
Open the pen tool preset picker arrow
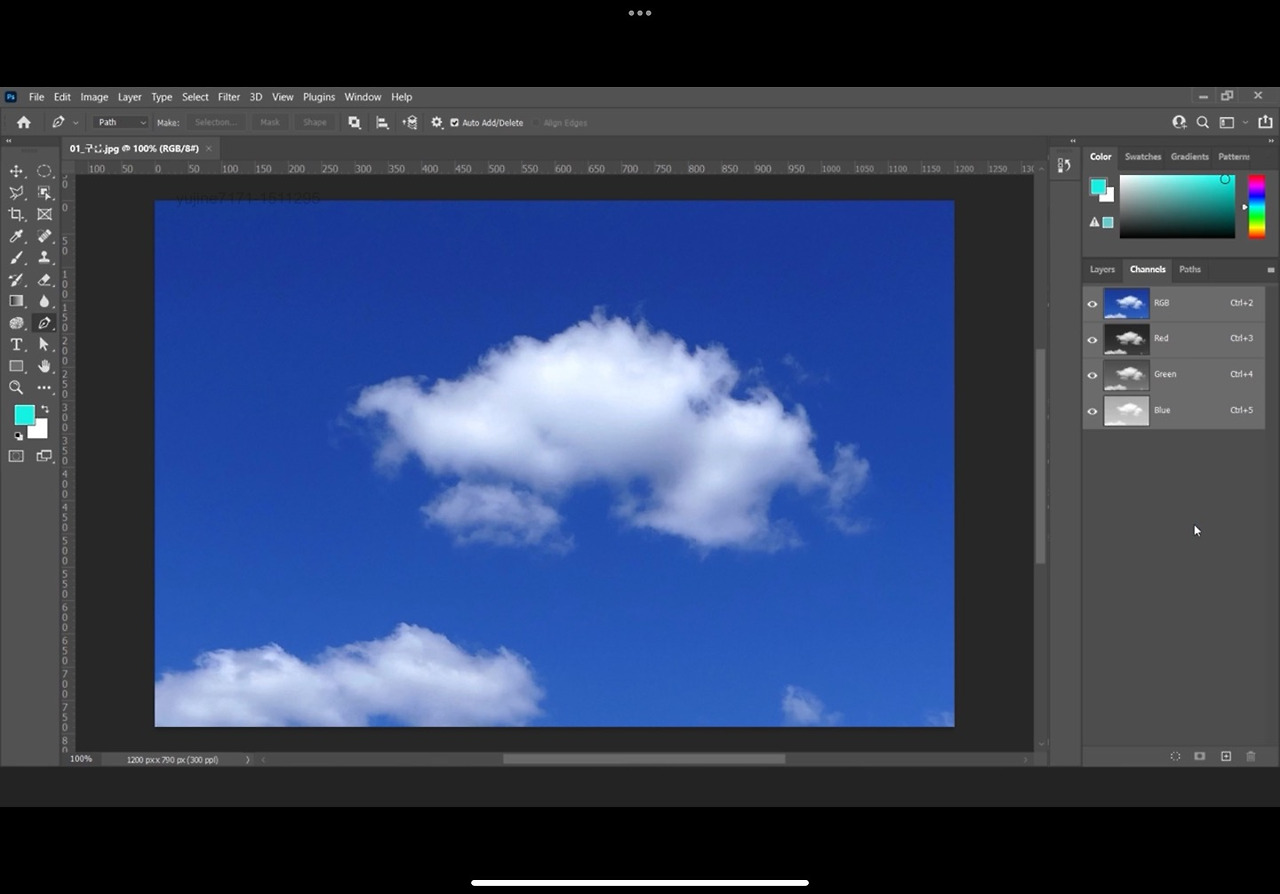76,123
